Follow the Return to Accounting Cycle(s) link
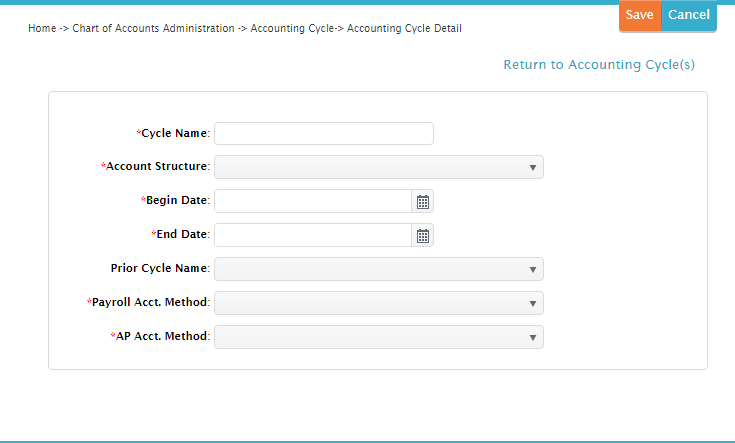Screen dimensions: 735x443 pos(599,65)
